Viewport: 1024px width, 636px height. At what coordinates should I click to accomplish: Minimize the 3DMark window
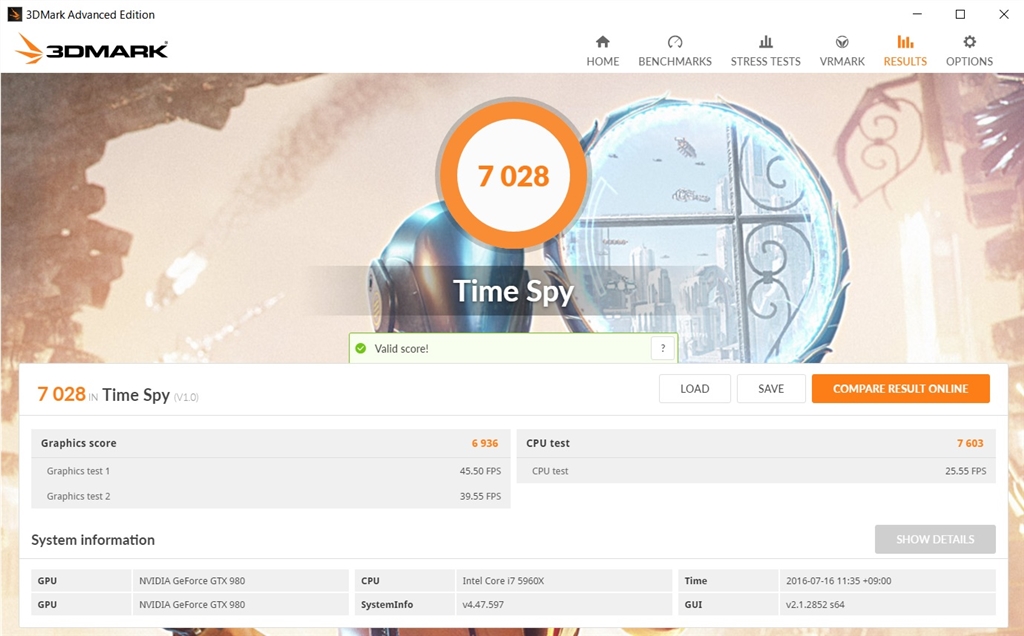917,14
